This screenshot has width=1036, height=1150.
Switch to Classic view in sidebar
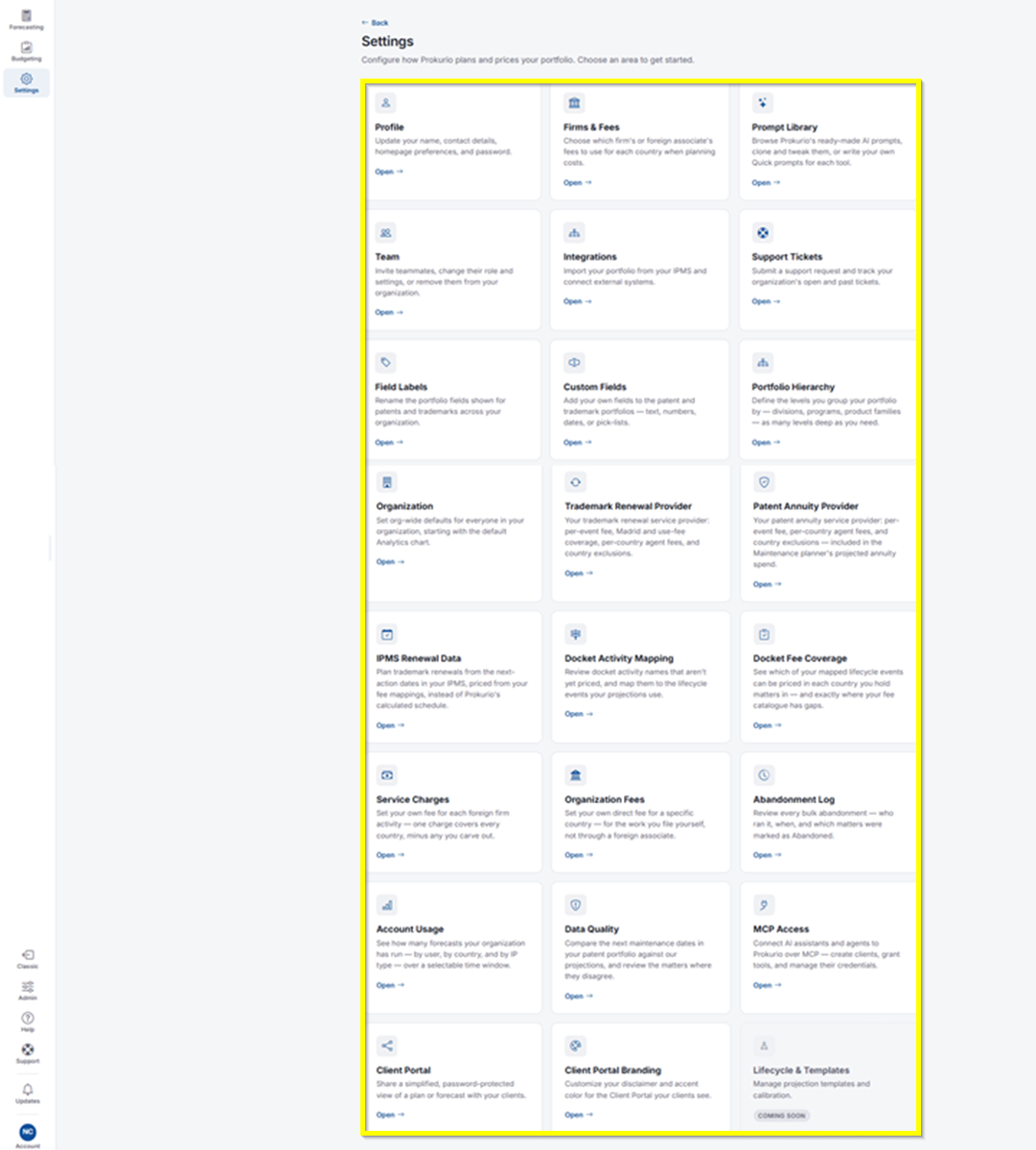pos(28,958)
